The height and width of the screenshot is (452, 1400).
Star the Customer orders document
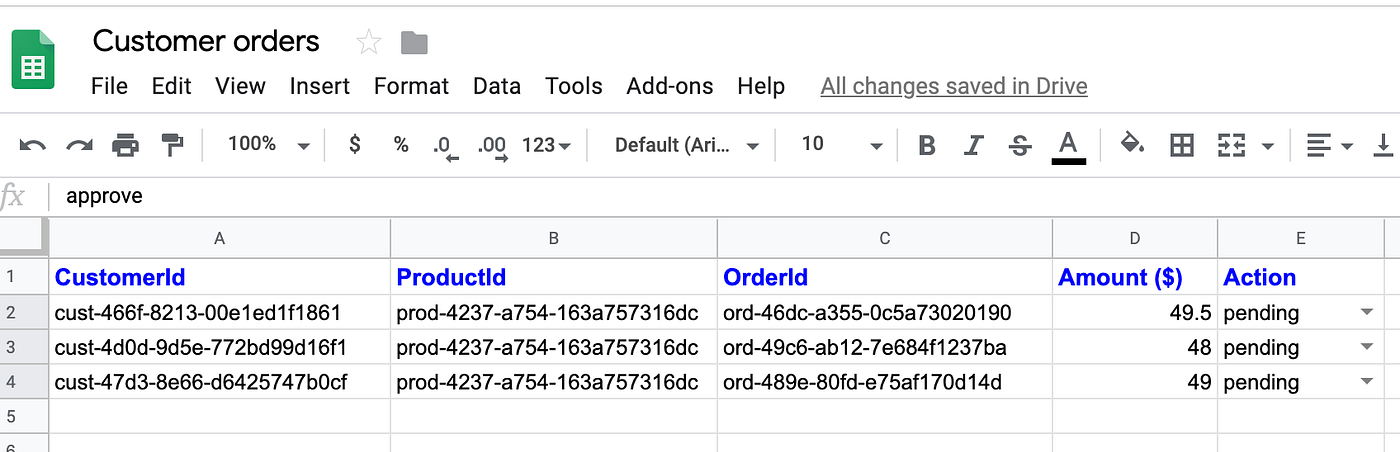(369, 42)
